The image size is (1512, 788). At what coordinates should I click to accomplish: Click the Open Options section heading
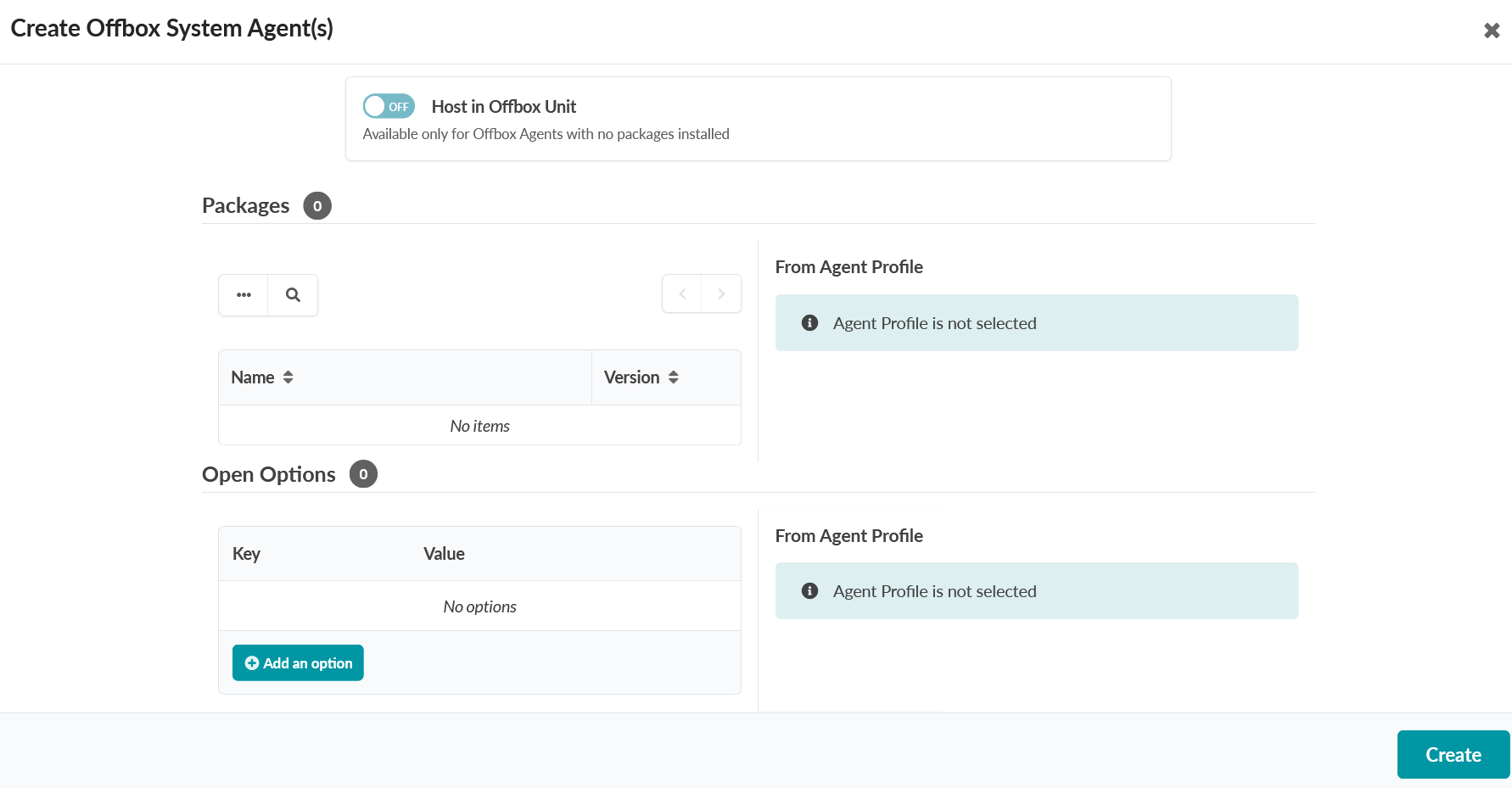pyautogui.click(x=268, y=474)
